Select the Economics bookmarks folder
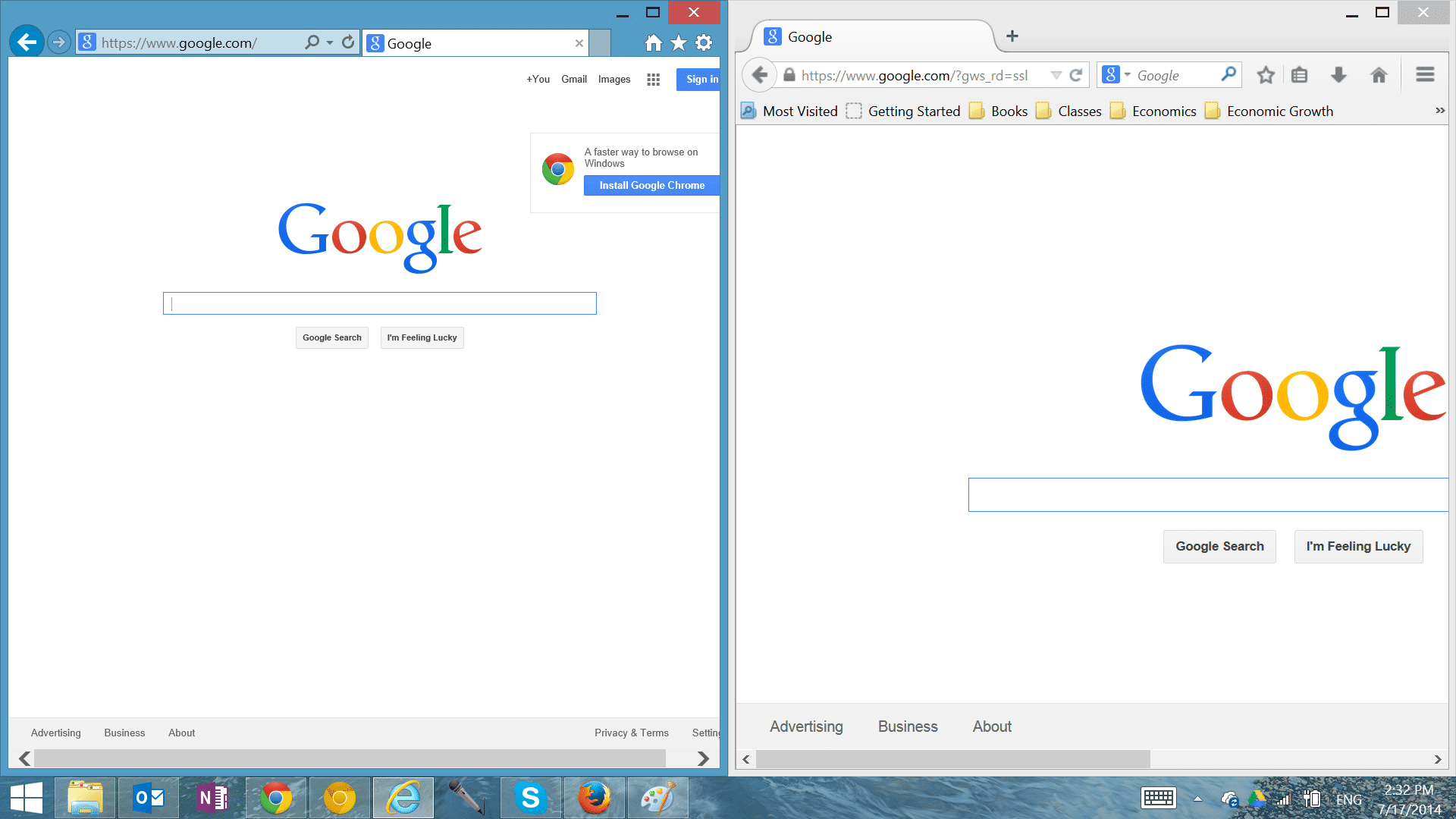This screenshot has height=819, width=1456. (x=1165, y=111)
